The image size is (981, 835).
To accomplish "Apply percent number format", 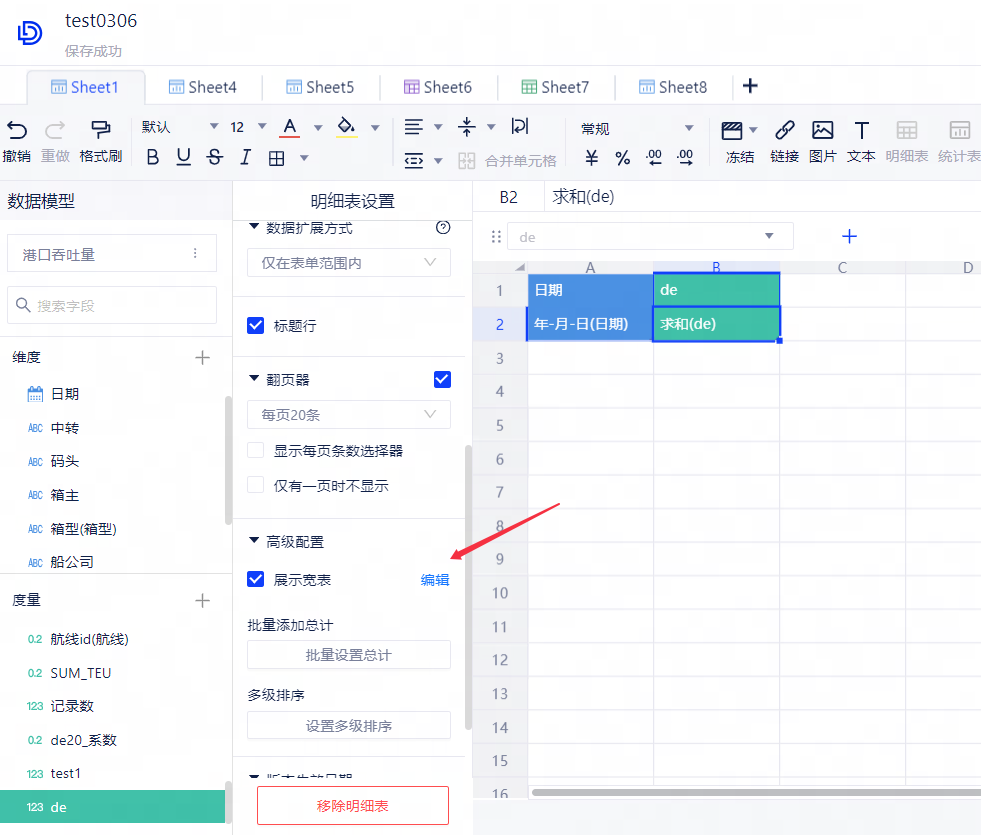I will pos(622,157).
